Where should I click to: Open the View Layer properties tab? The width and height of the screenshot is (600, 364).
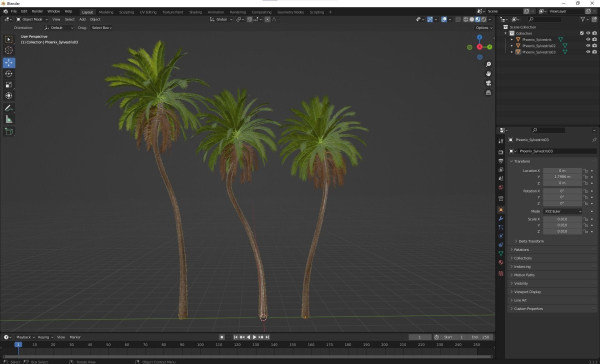501,170
